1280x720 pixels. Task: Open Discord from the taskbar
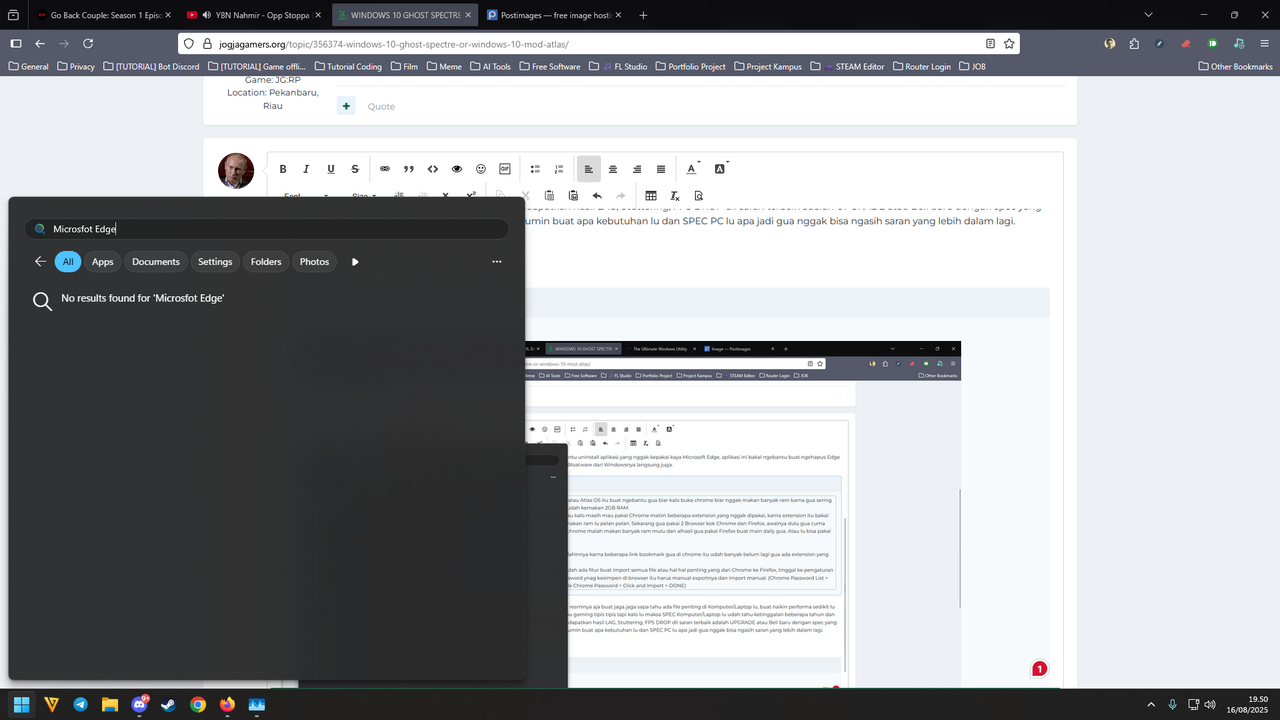point(139,704)
